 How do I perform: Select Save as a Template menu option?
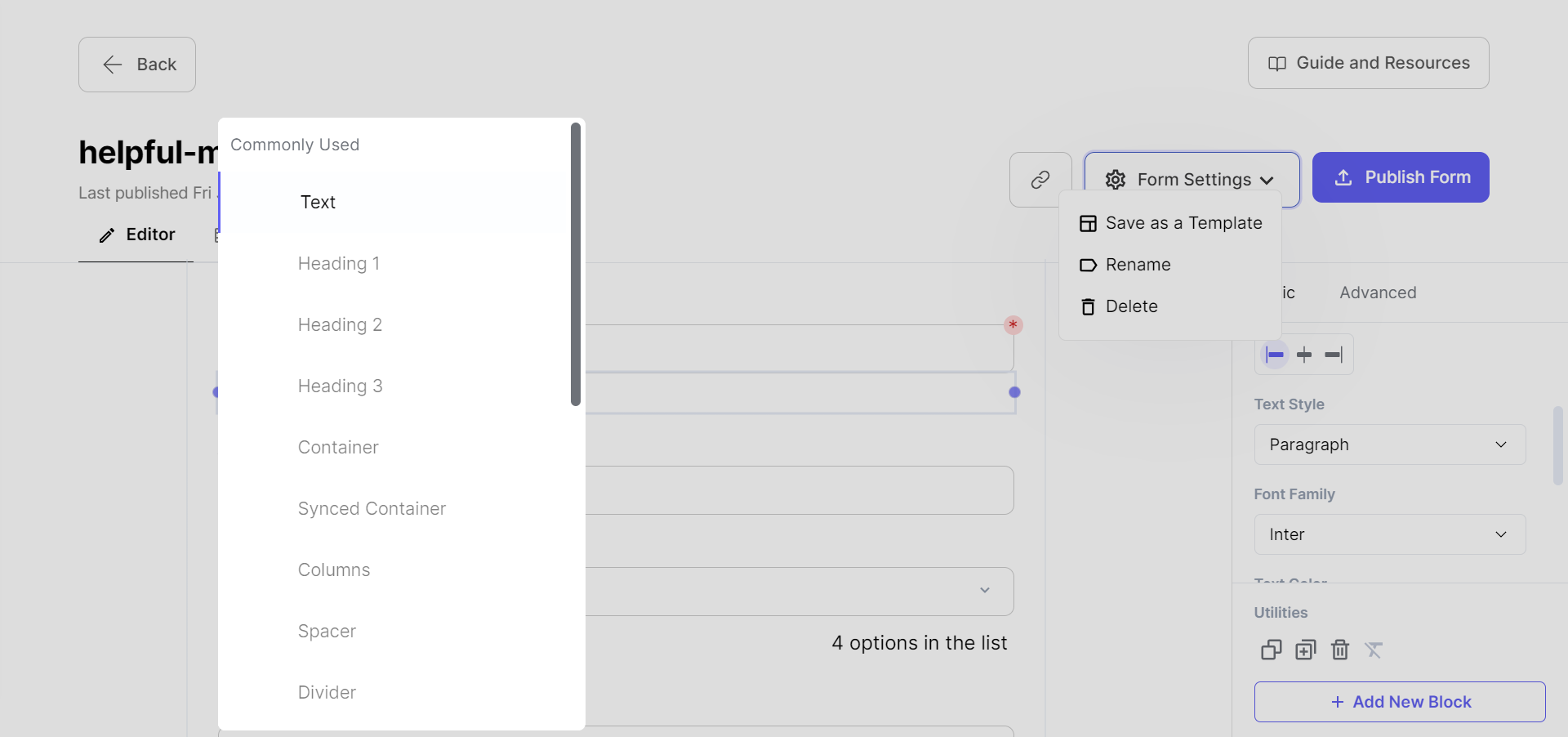(x=1183, y=222)
